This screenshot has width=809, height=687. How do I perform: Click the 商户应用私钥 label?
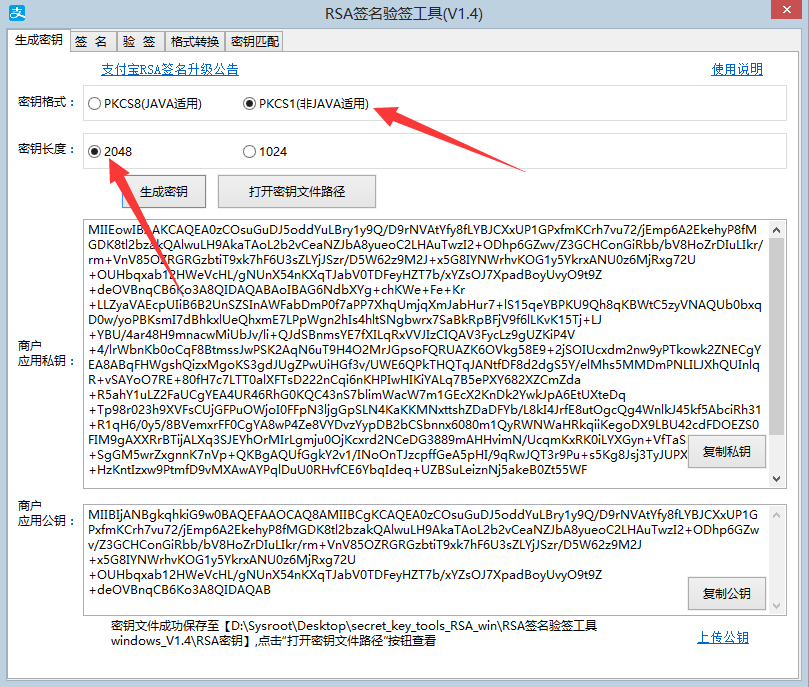(x=46, y=353)
